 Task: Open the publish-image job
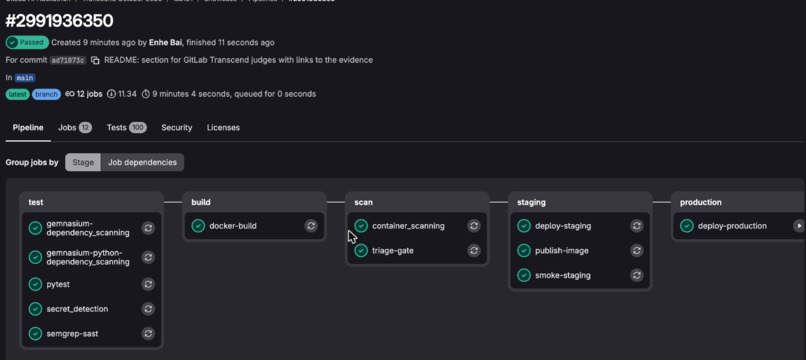pyautogui.click(x=562, y=250)
